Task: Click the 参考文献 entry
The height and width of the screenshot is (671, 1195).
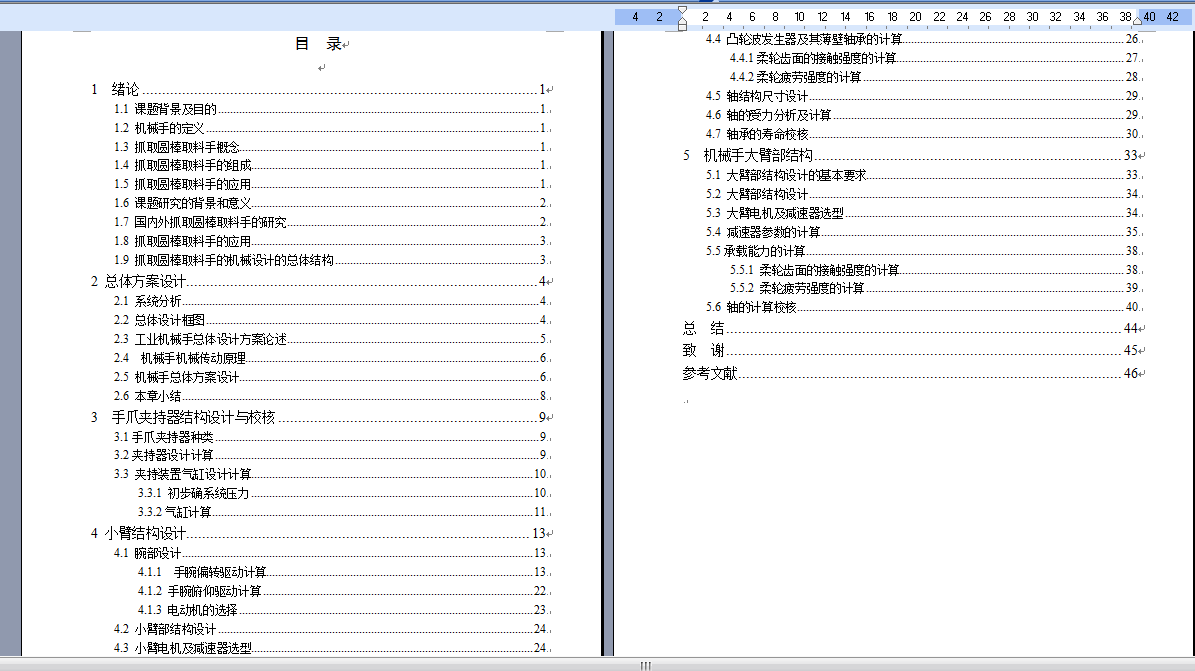Action: [x=911, y=374]
